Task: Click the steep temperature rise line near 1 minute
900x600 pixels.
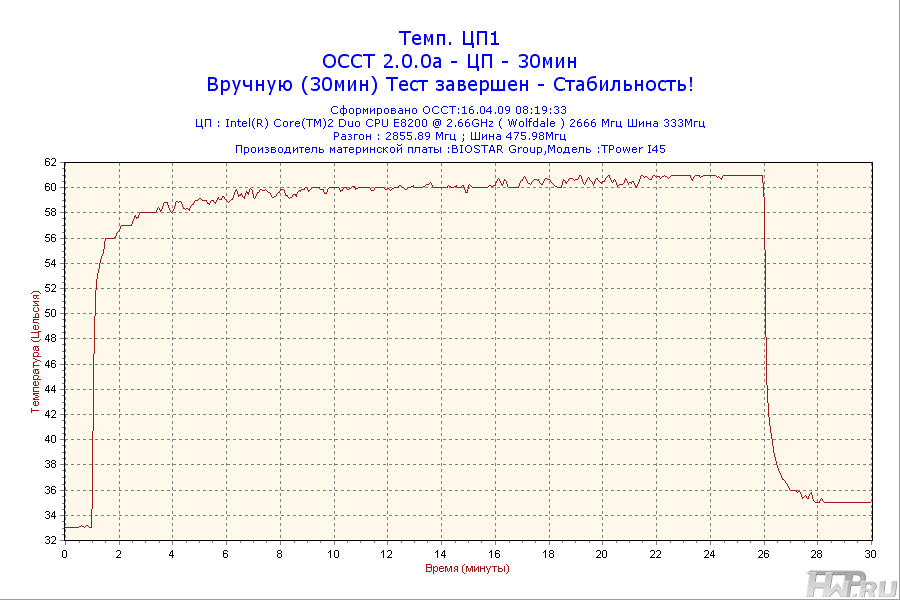Action: (x=93, y=400)
